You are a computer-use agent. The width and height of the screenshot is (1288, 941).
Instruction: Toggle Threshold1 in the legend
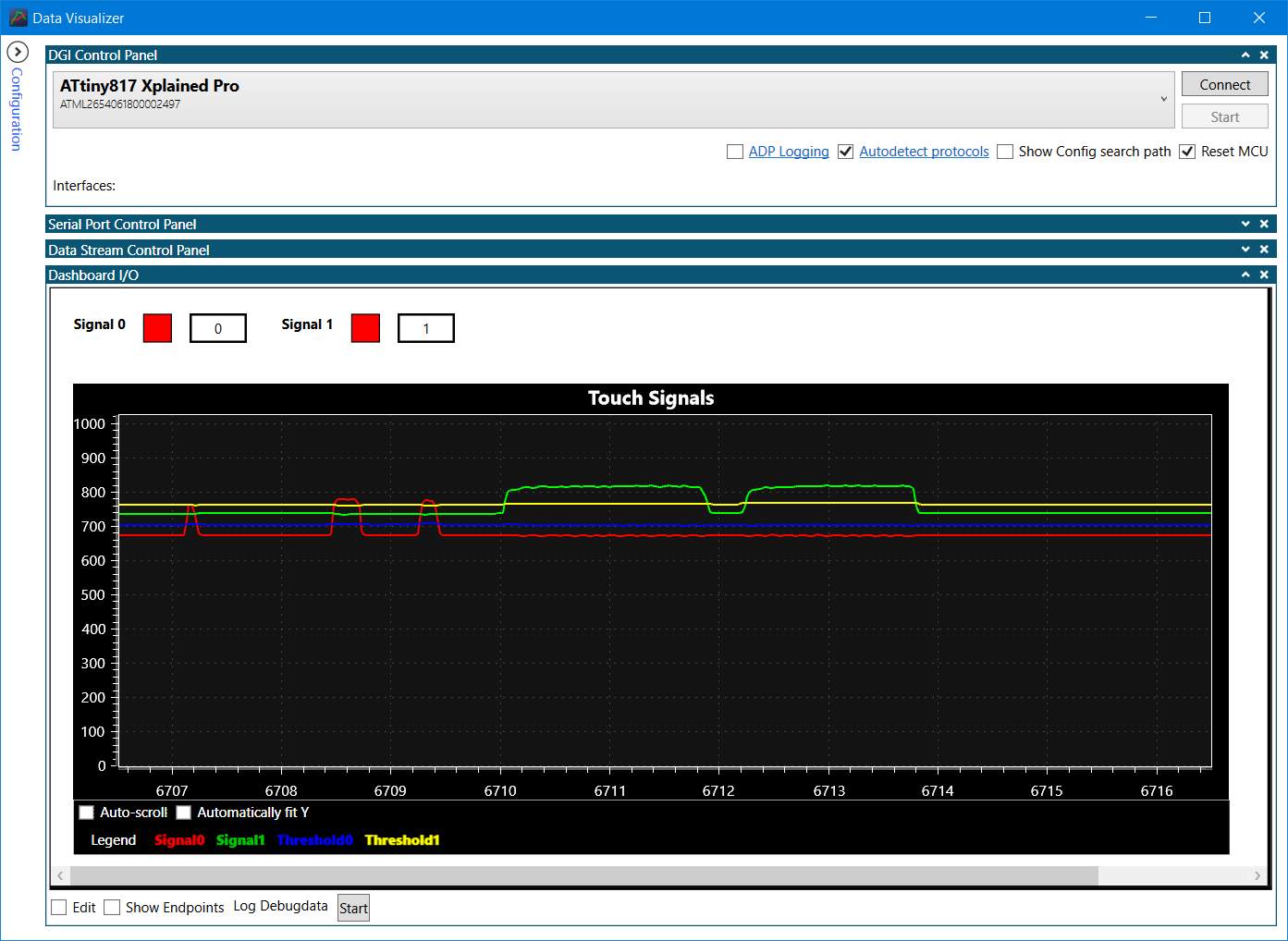(x=402, y=840)
